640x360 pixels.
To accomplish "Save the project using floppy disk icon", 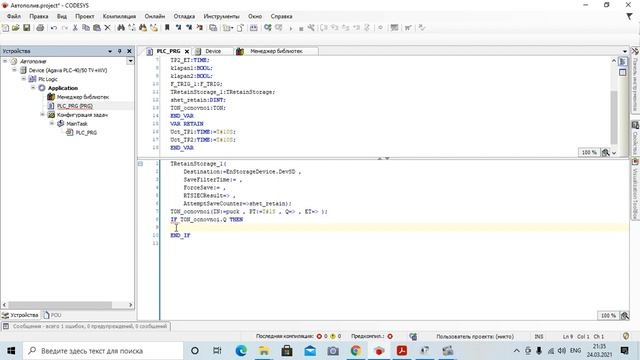I will 27,28.
